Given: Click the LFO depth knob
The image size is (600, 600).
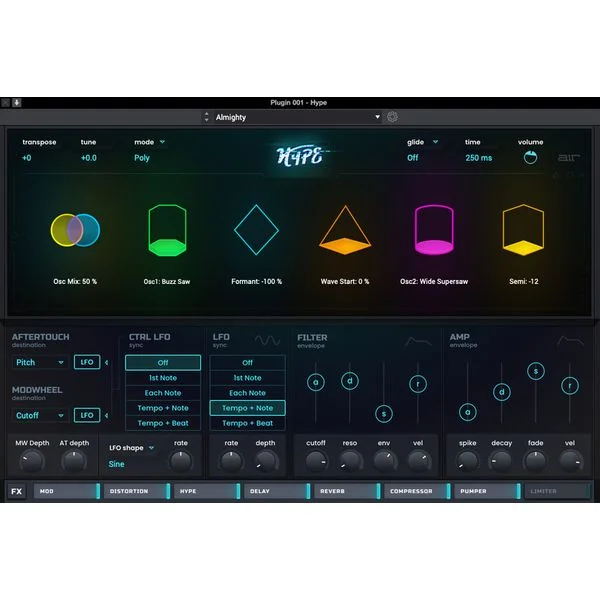Looking at the screenshot, I should (265, 461).
